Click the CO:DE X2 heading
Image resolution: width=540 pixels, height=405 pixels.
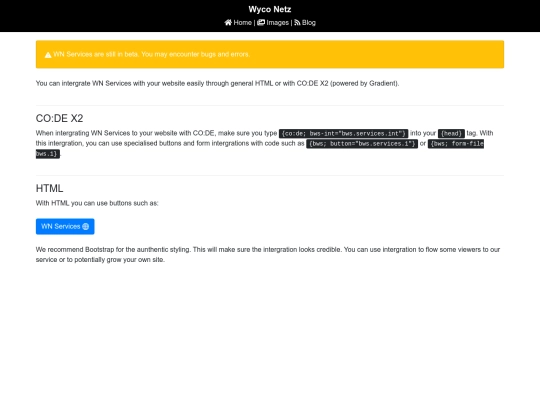[60, 118]
